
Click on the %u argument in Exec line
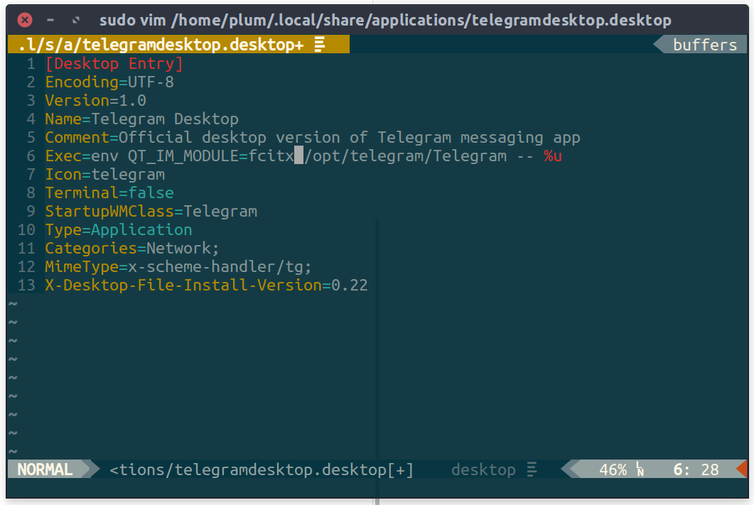[553, 156]
